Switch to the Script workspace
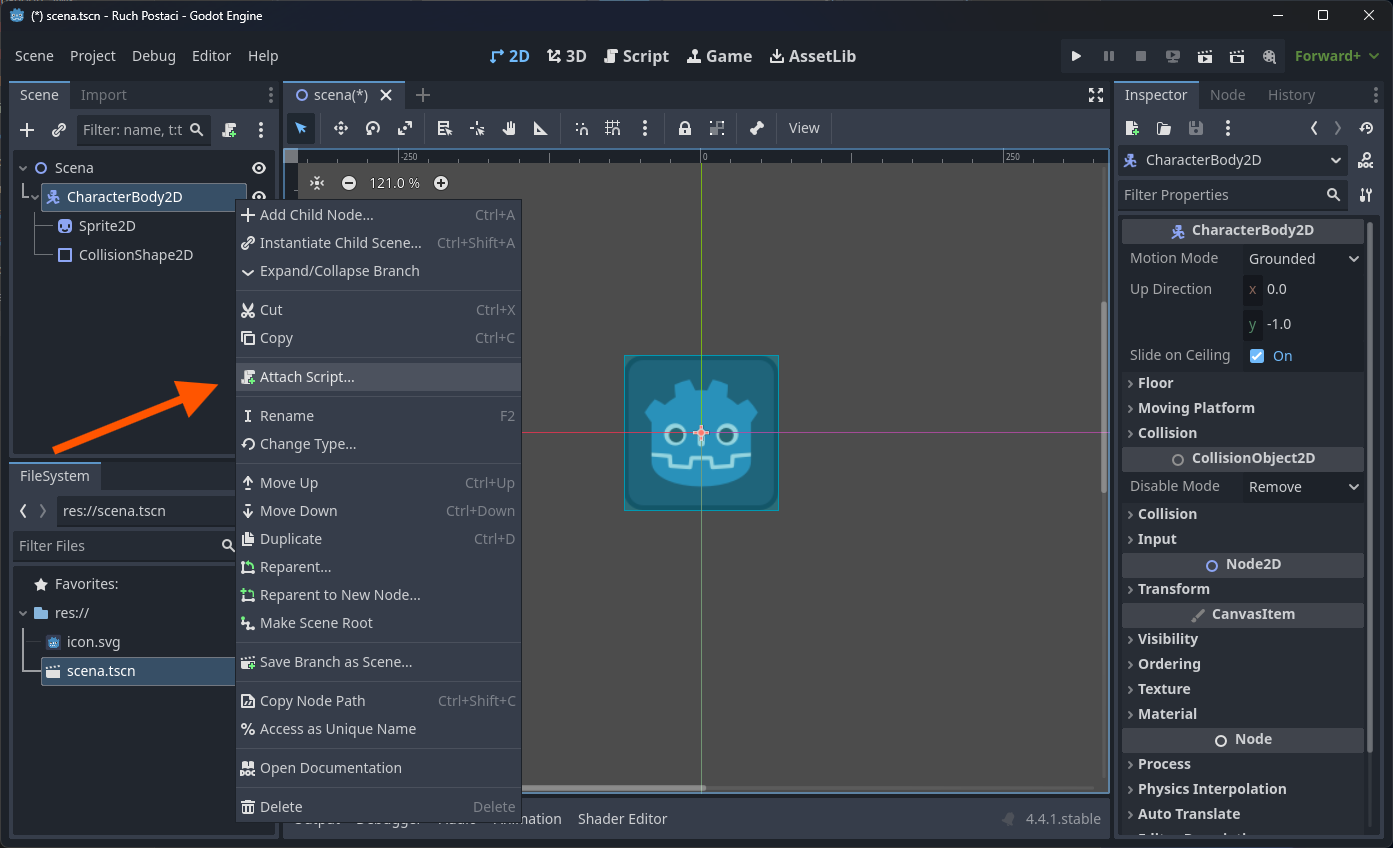The image size is (1393, 848). (x=636, y=56)
